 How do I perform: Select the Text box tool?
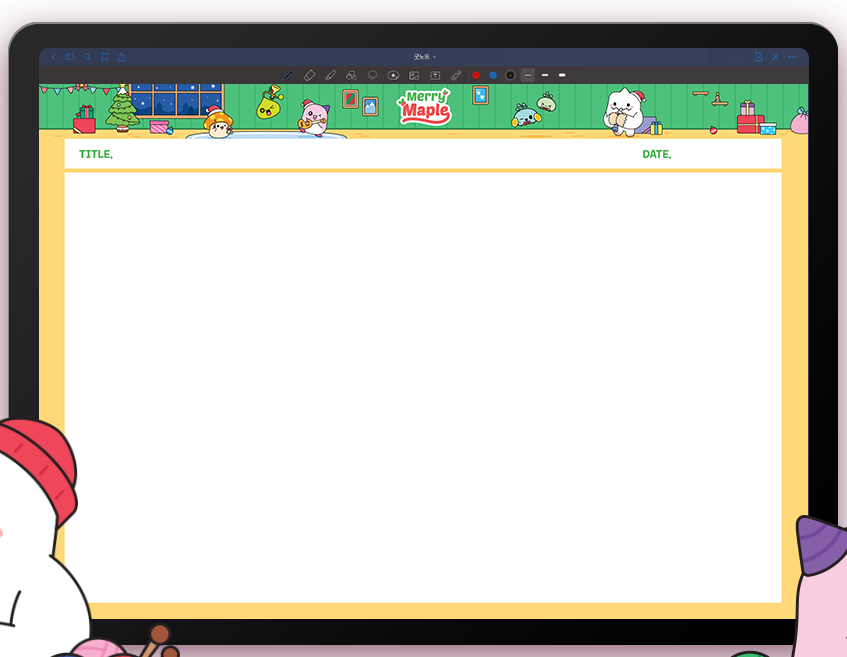click(435, 75)
